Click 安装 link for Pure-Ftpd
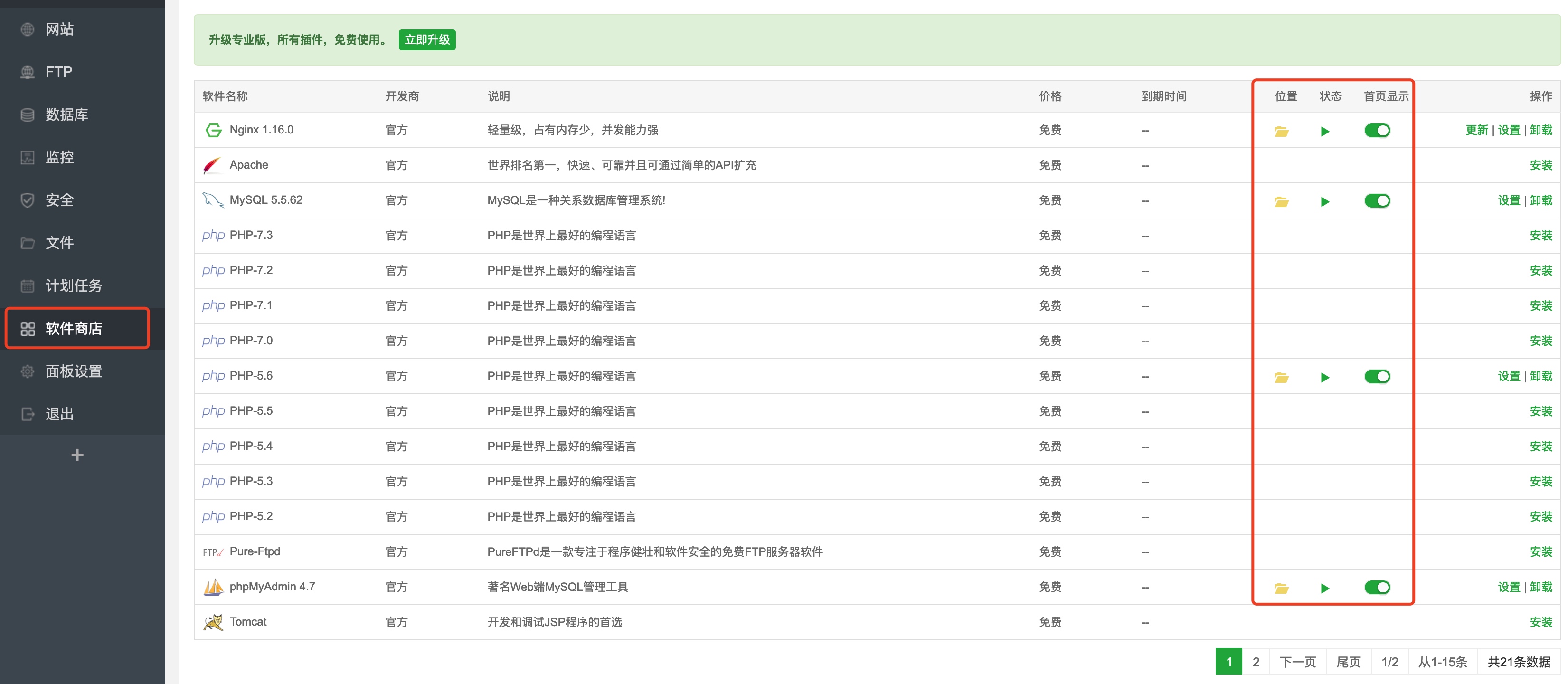 (x=1541, y=552)
